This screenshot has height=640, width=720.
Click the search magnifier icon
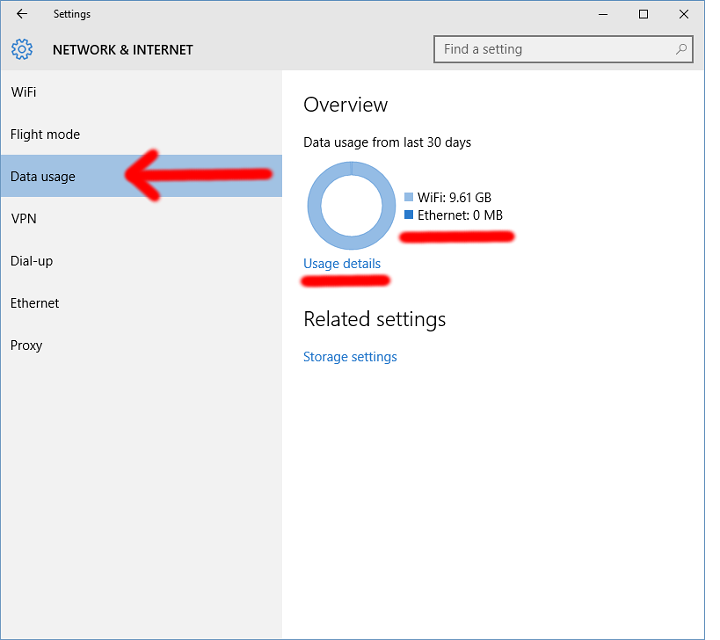click(681, 49)
